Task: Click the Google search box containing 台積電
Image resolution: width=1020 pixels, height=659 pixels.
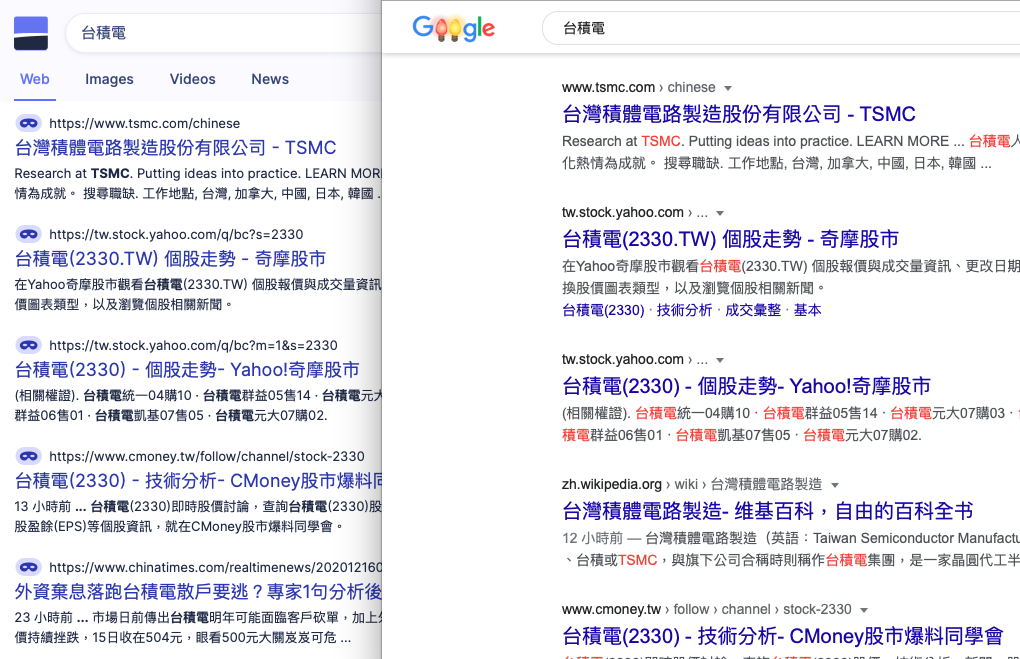Action: click(x=781, y=28)
